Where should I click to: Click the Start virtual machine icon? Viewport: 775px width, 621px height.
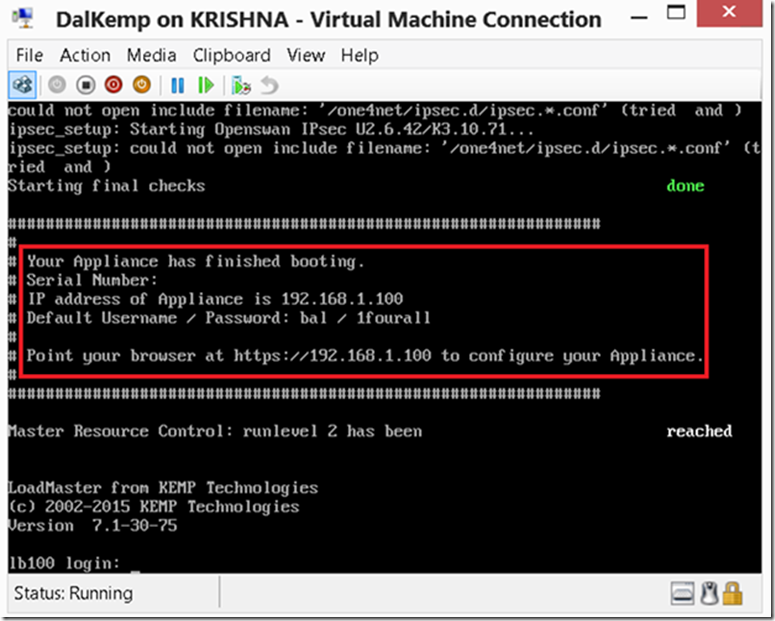pos(57,85)
